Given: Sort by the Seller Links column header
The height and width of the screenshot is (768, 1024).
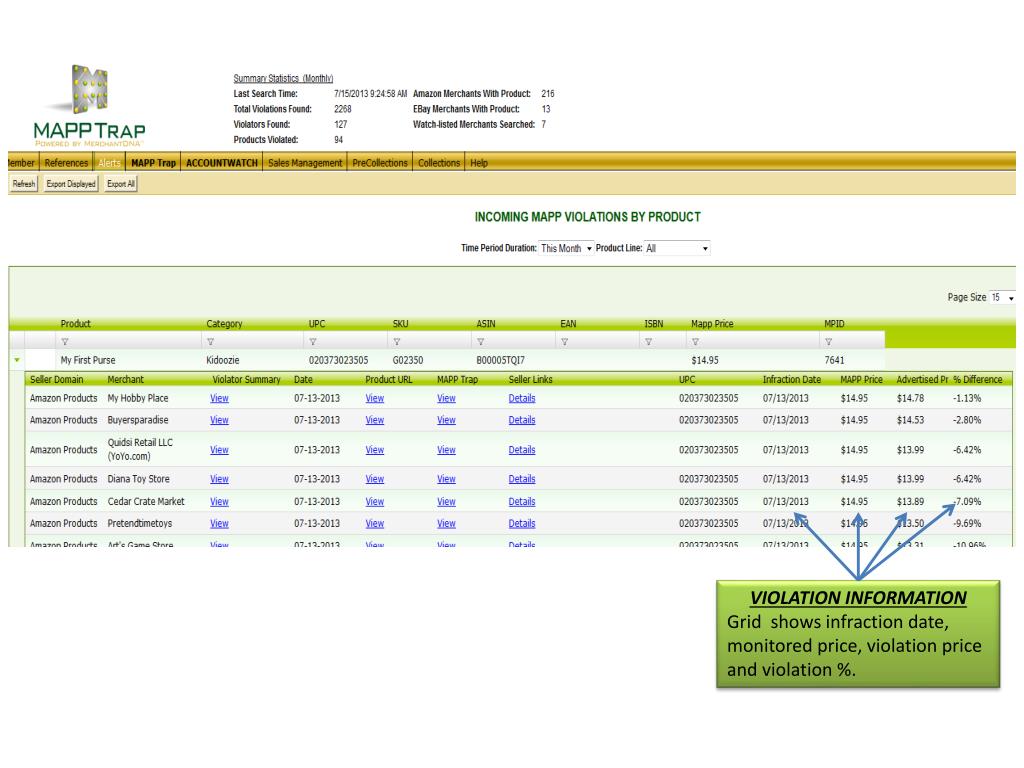Looking at the screenshot, I should point(530,379).
